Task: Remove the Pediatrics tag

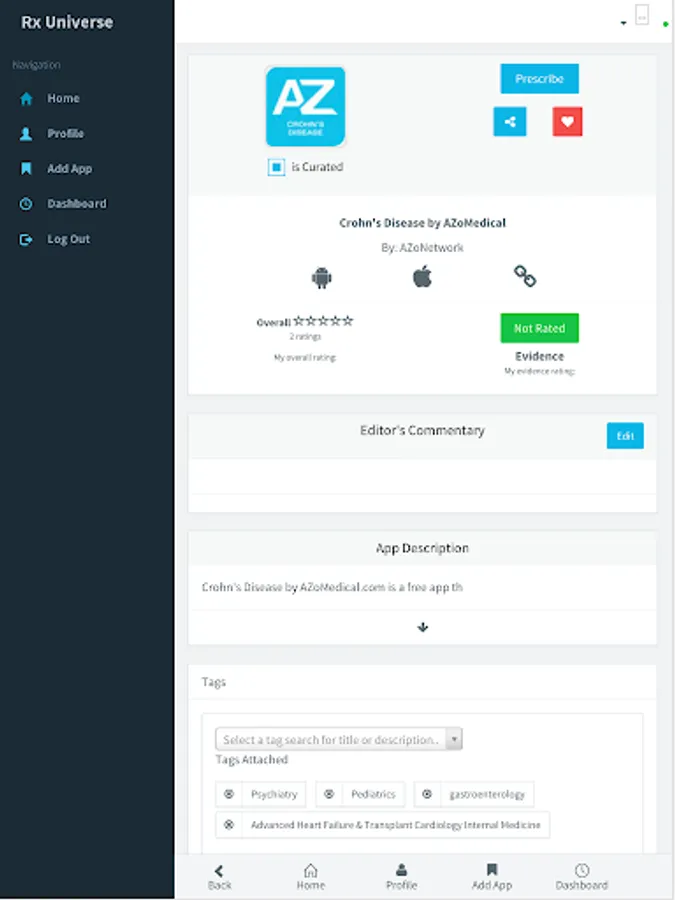Action: [x=329, y=794]
